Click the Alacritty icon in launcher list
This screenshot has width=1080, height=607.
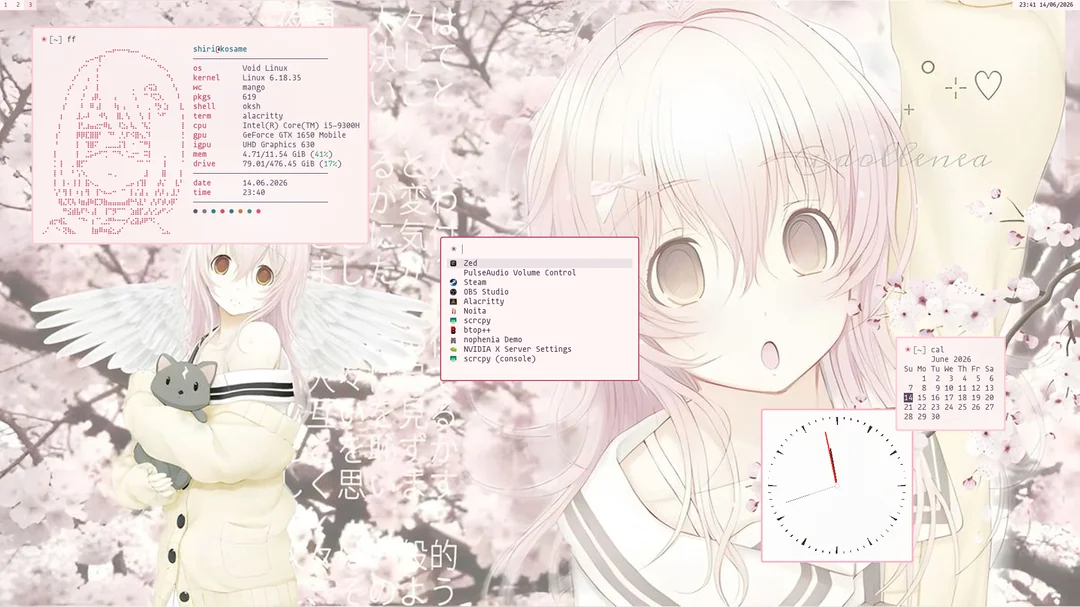coord(453,302)
